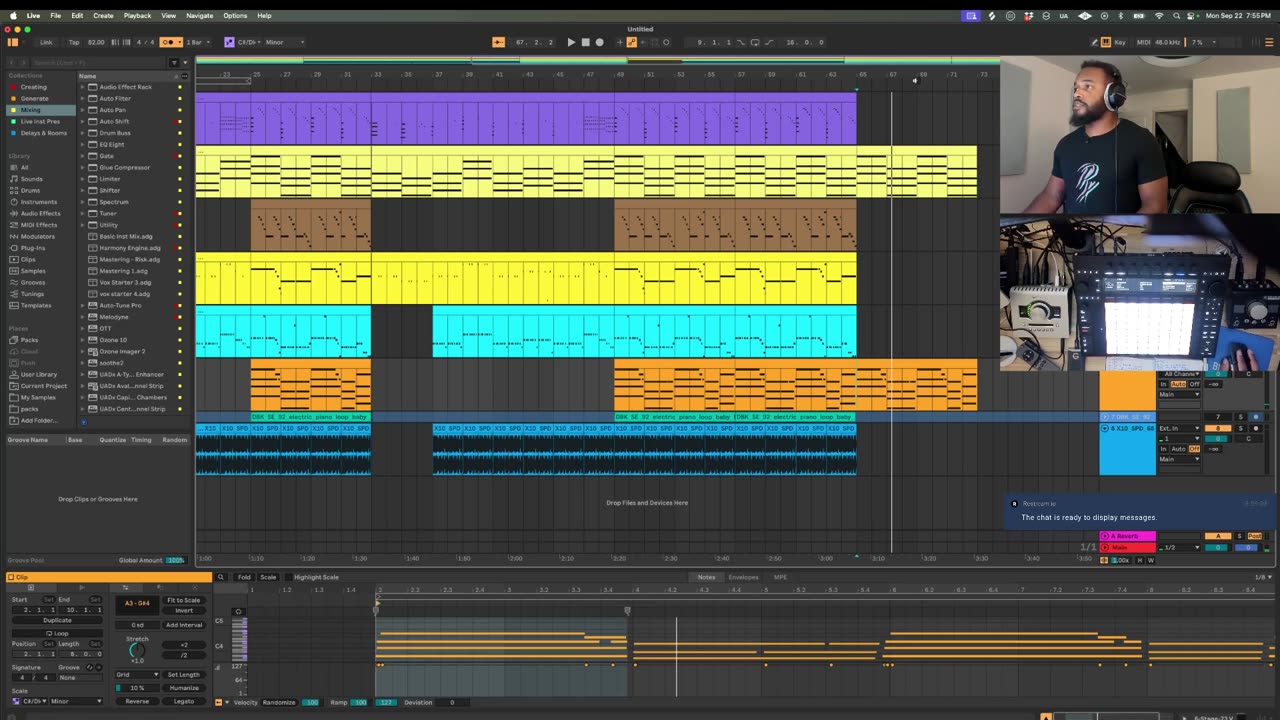Toggle the metronome button
1280x720 pixels.
168,42
